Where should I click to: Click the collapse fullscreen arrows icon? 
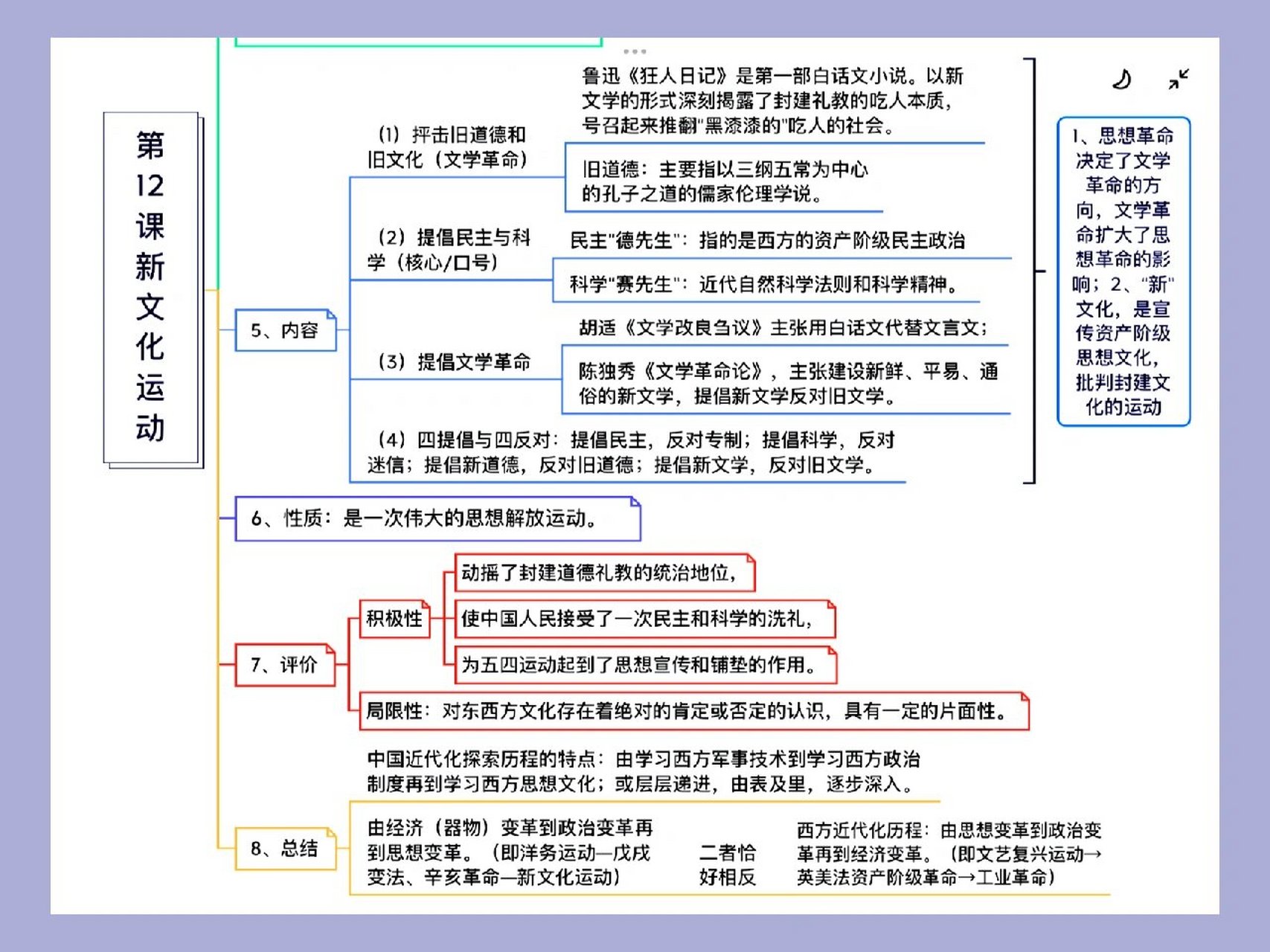pos(1178,78)
